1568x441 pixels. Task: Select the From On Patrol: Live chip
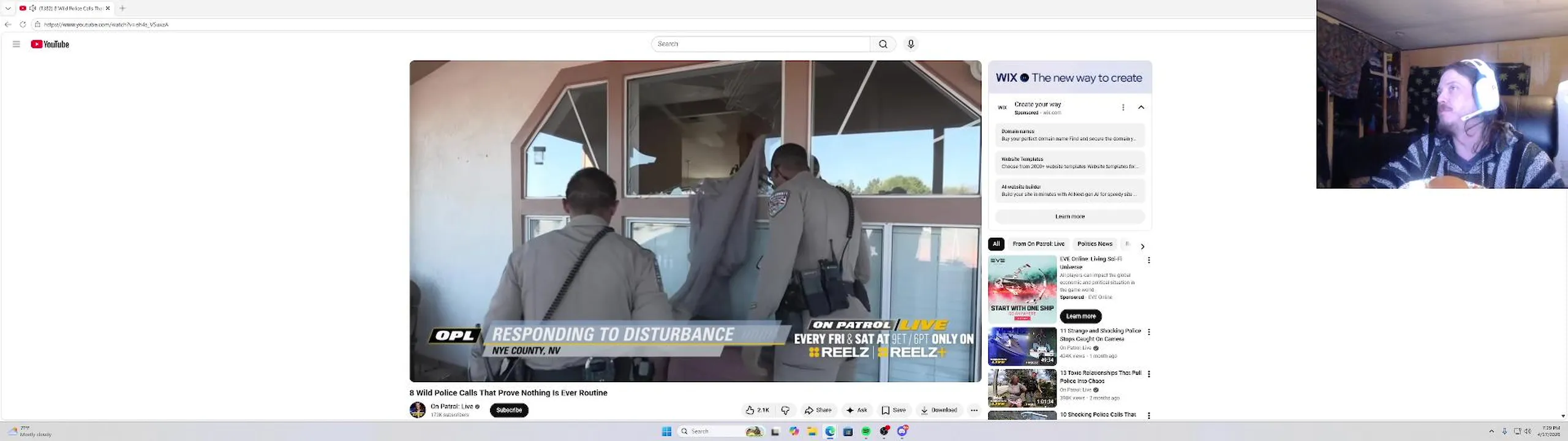(x=1038, y=244)
